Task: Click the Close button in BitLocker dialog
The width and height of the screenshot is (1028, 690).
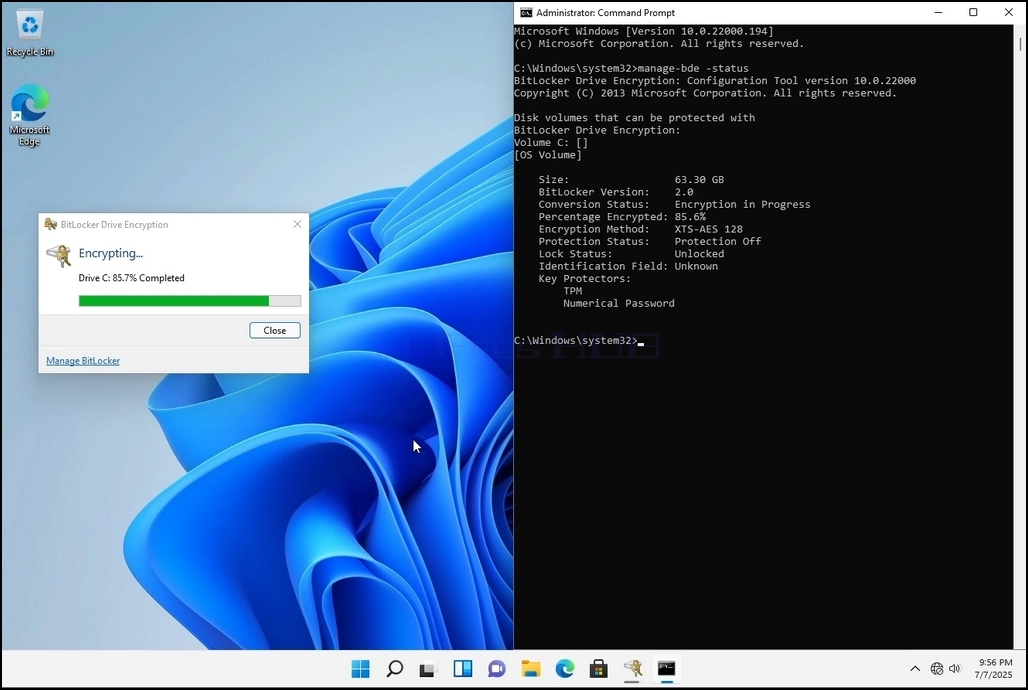Action: coord(275,331)
